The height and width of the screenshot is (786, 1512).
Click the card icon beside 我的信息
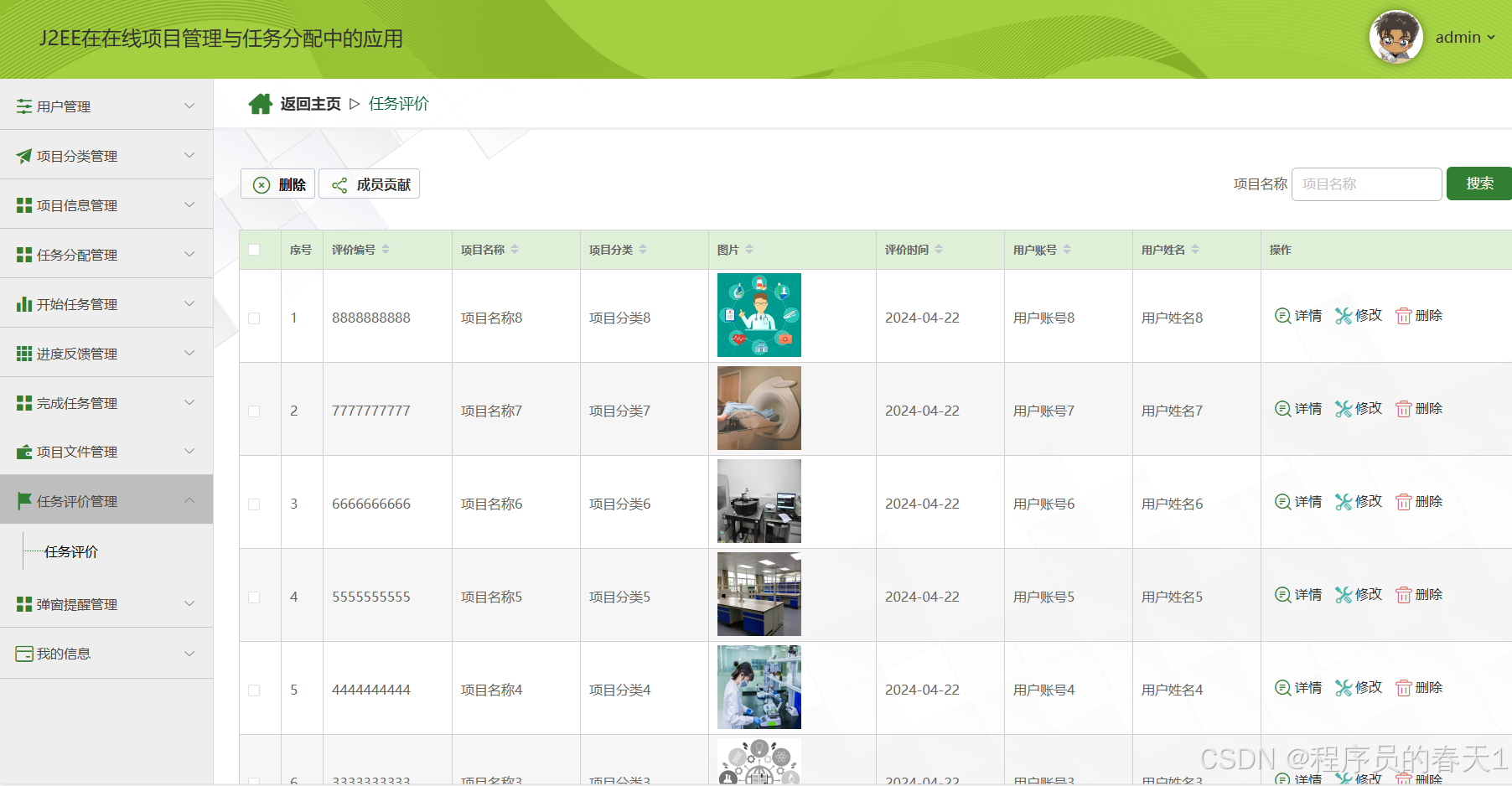tap(24, 654)
